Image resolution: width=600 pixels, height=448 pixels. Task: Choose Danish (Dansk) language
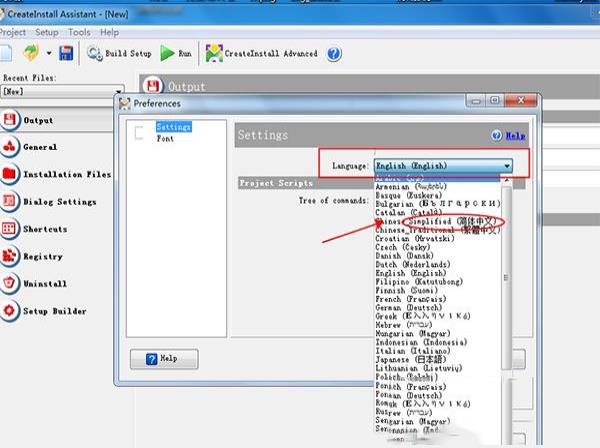point(404,256)
